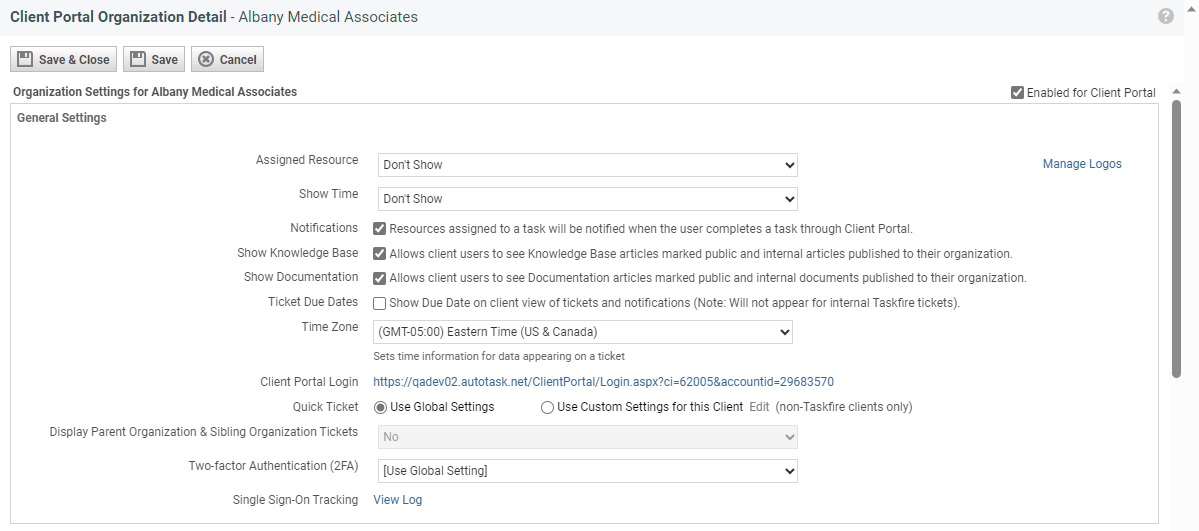Click the Save button
Viewport: 1199px width, 531px height.
click(x=154, y=60)
